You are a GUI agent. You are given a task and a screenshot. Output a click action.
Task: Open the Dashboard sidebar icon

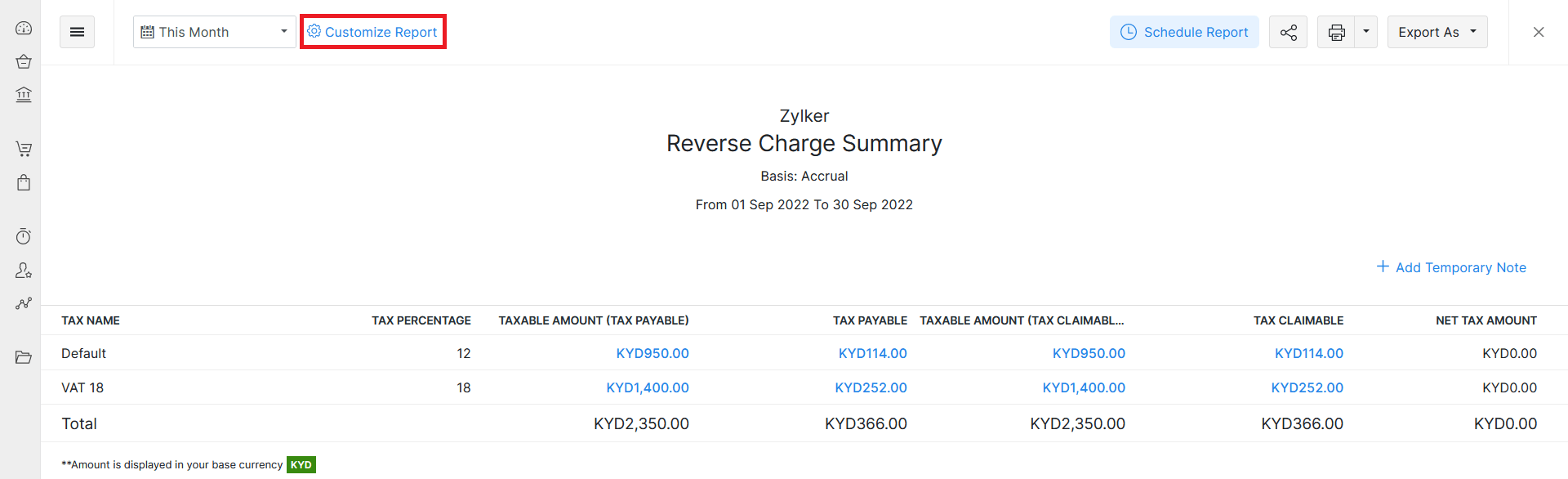24,28
